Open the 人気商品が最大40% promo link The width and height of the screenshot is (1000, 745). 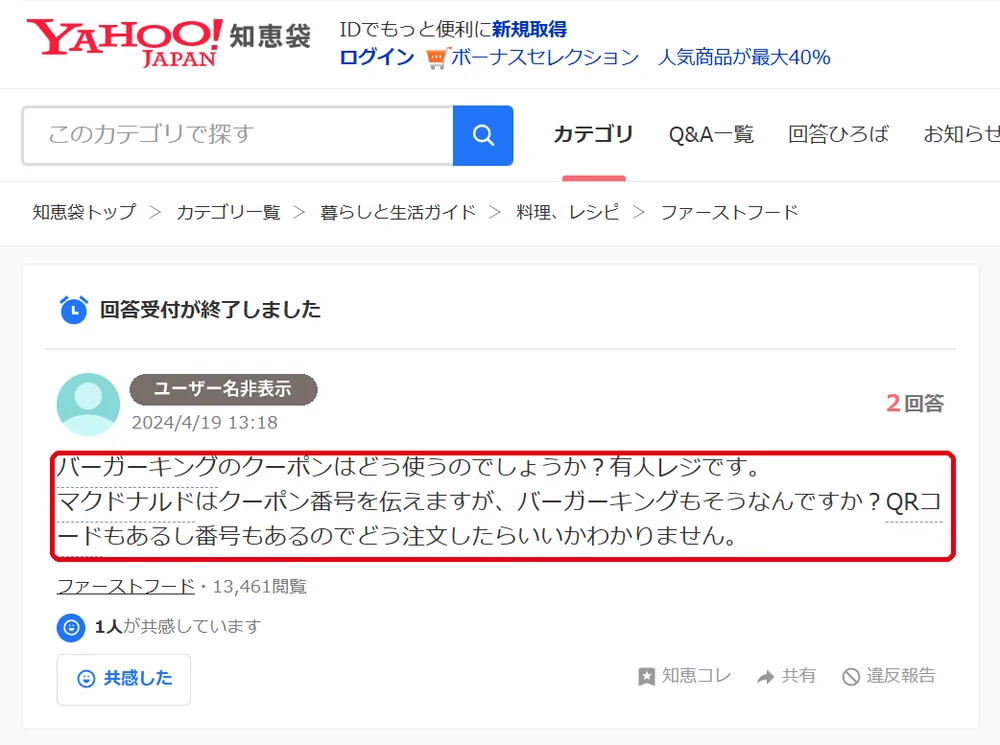[x=744, y=57]
